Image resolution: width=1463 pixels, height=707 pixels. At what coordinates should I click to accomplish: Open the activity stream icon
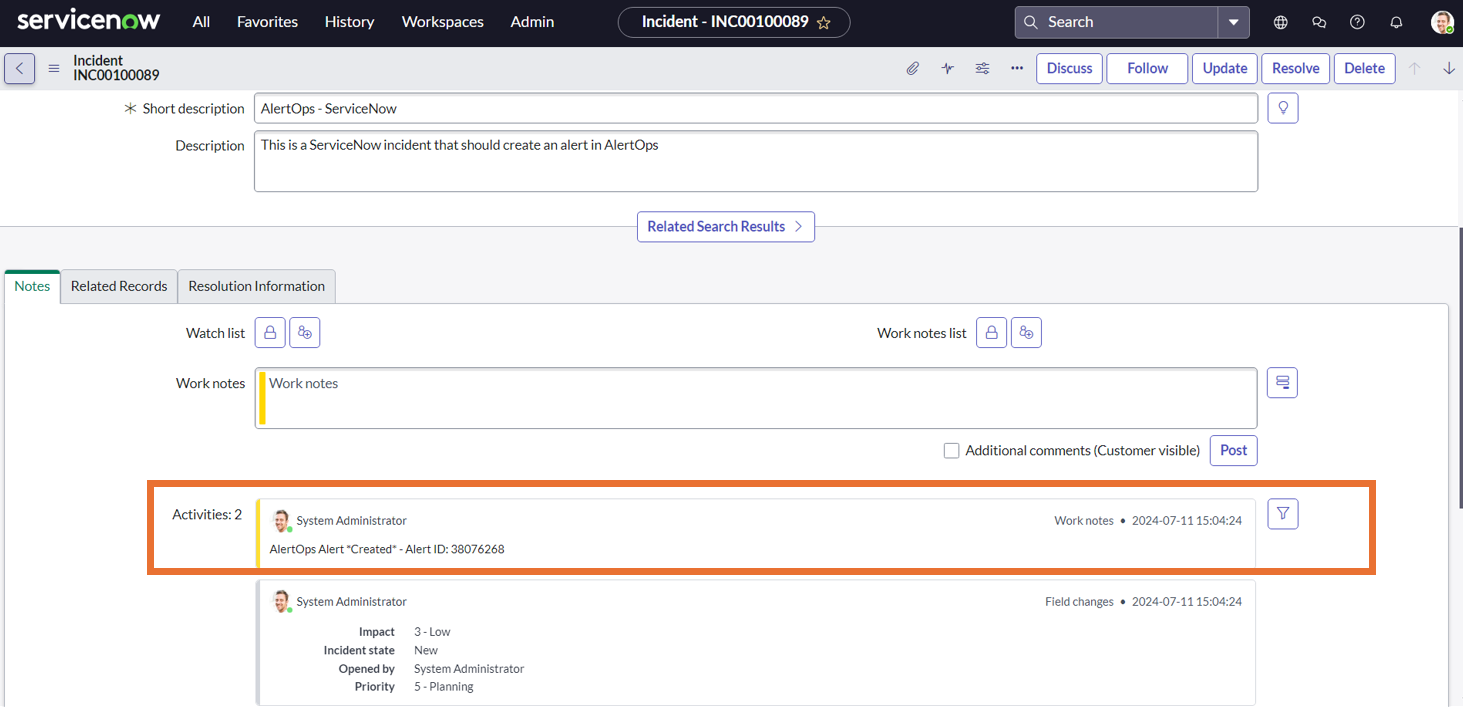[x=947, y=68]
